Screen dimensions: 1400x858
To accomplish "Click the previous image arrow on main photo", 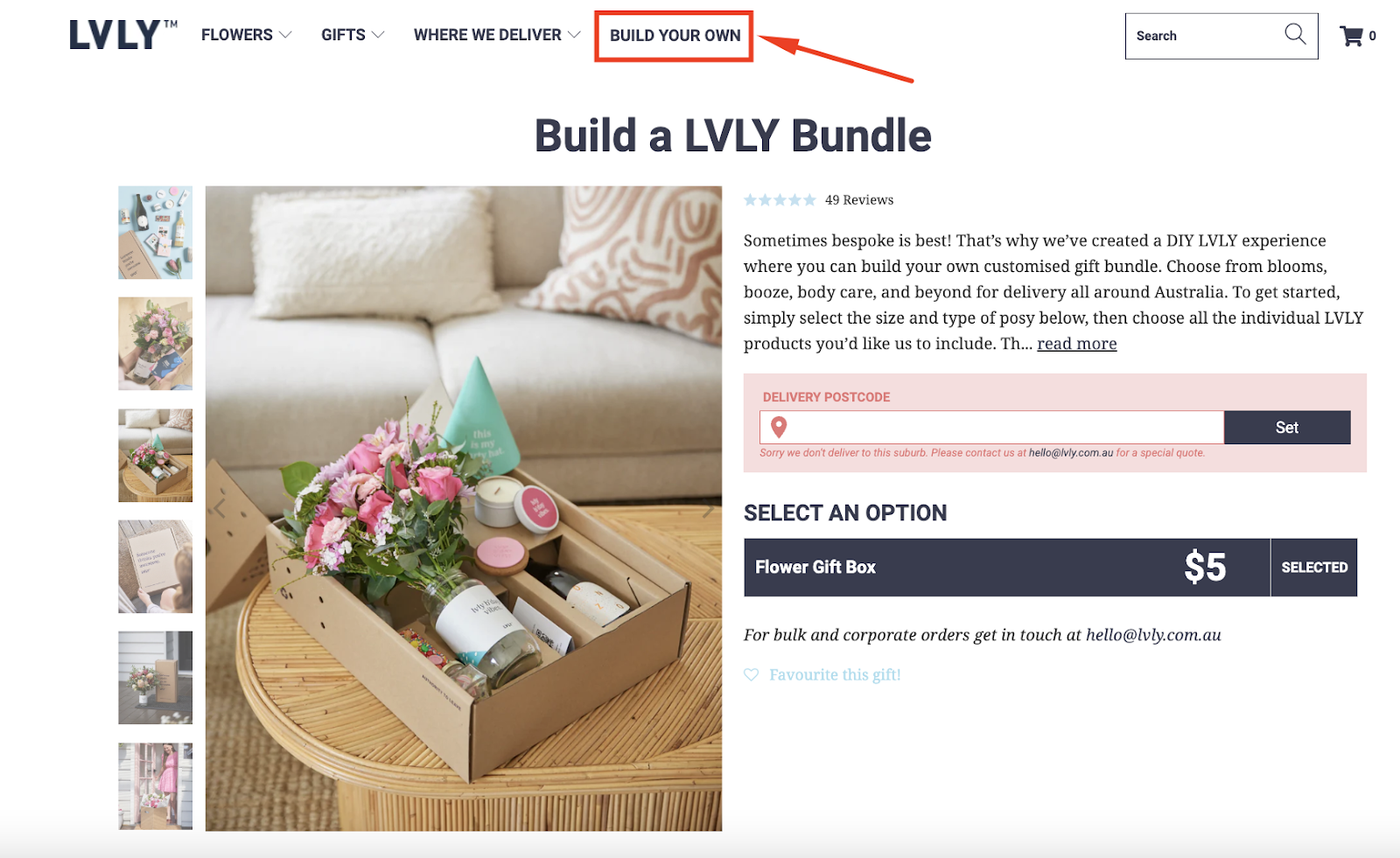I will point(220,508).
